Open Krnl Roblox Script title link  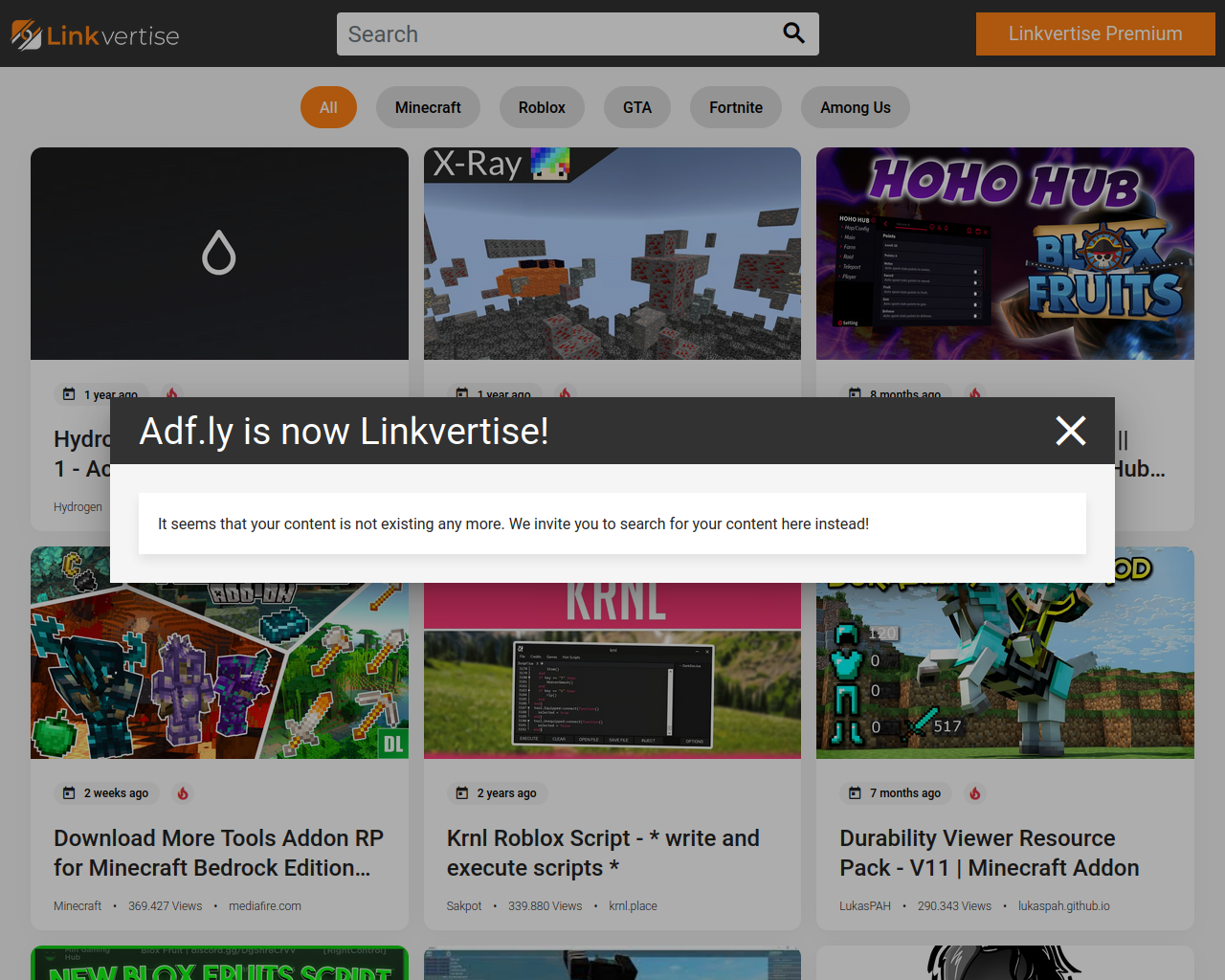coord(603,853)
